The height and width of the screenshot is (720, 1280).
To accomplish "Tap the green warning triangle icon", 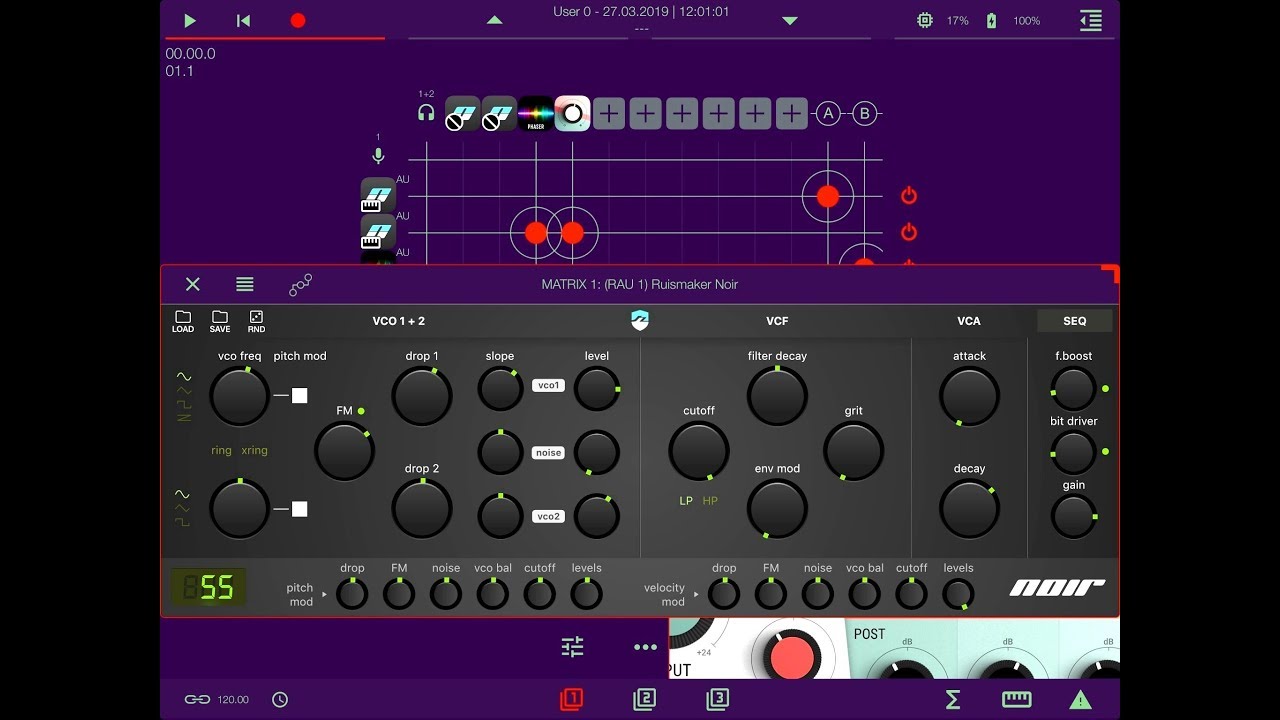I will point(1081,700).
